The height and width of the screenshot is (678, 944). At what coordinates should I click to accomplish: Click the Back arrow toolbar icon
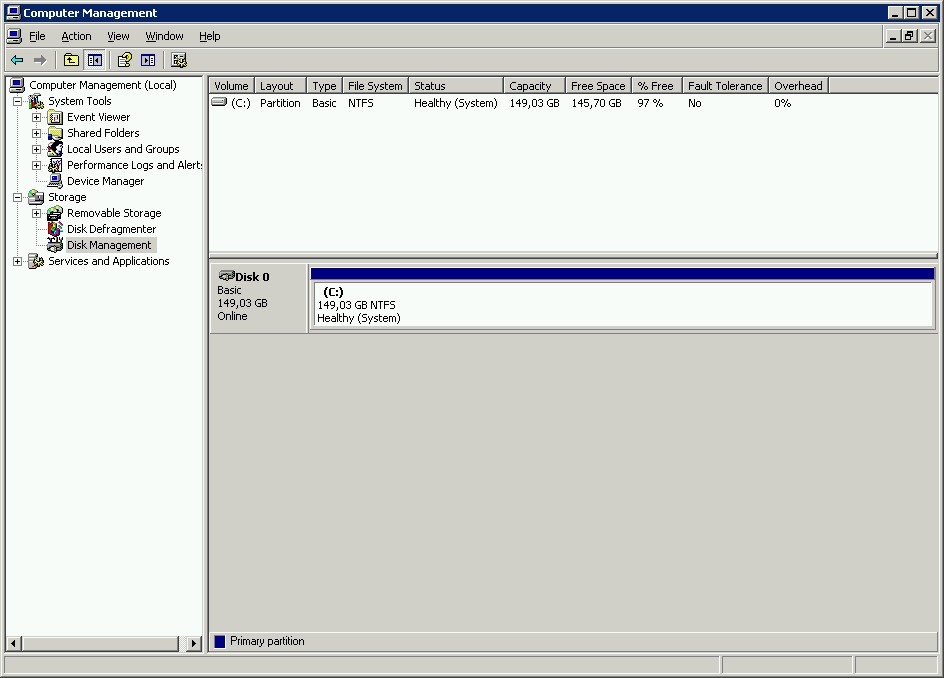(17, 60)
